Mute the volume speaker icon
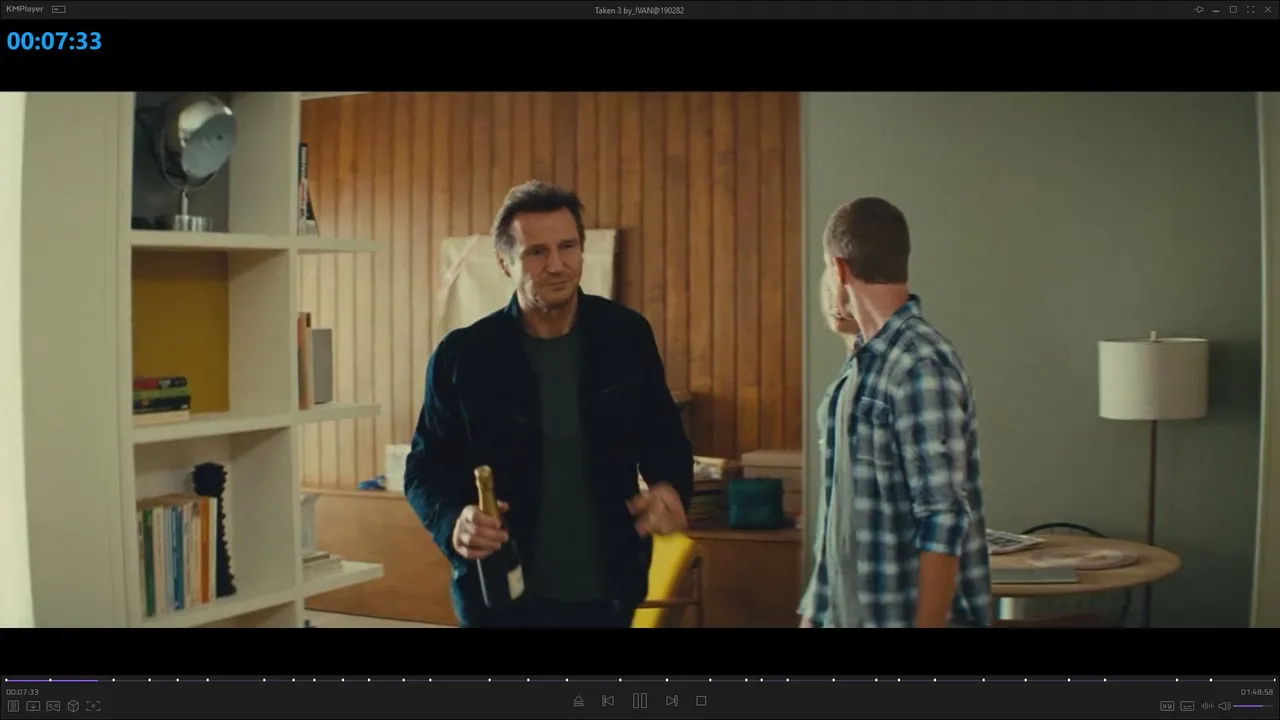 point(1224,706)
